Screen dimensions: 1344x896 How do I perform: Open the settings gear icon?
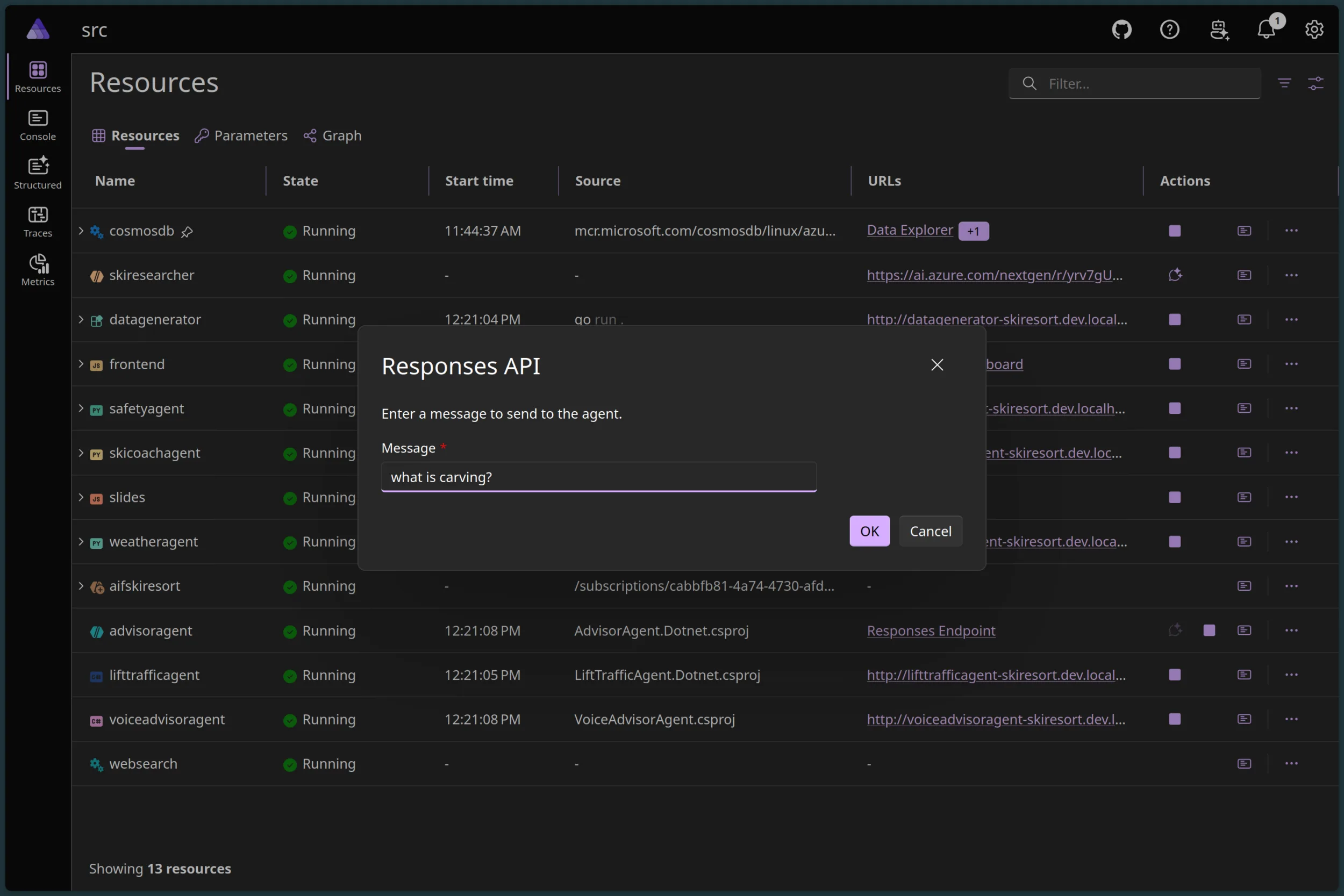pos(1314,29)
